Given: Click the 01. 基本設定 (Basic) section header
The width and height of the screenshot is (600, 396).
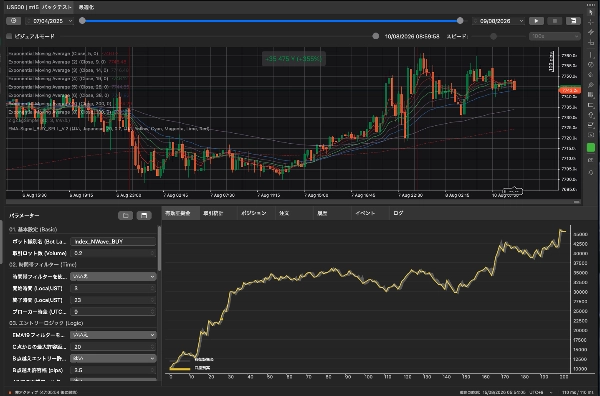Looking at the screenshot, I should (33, 229).
